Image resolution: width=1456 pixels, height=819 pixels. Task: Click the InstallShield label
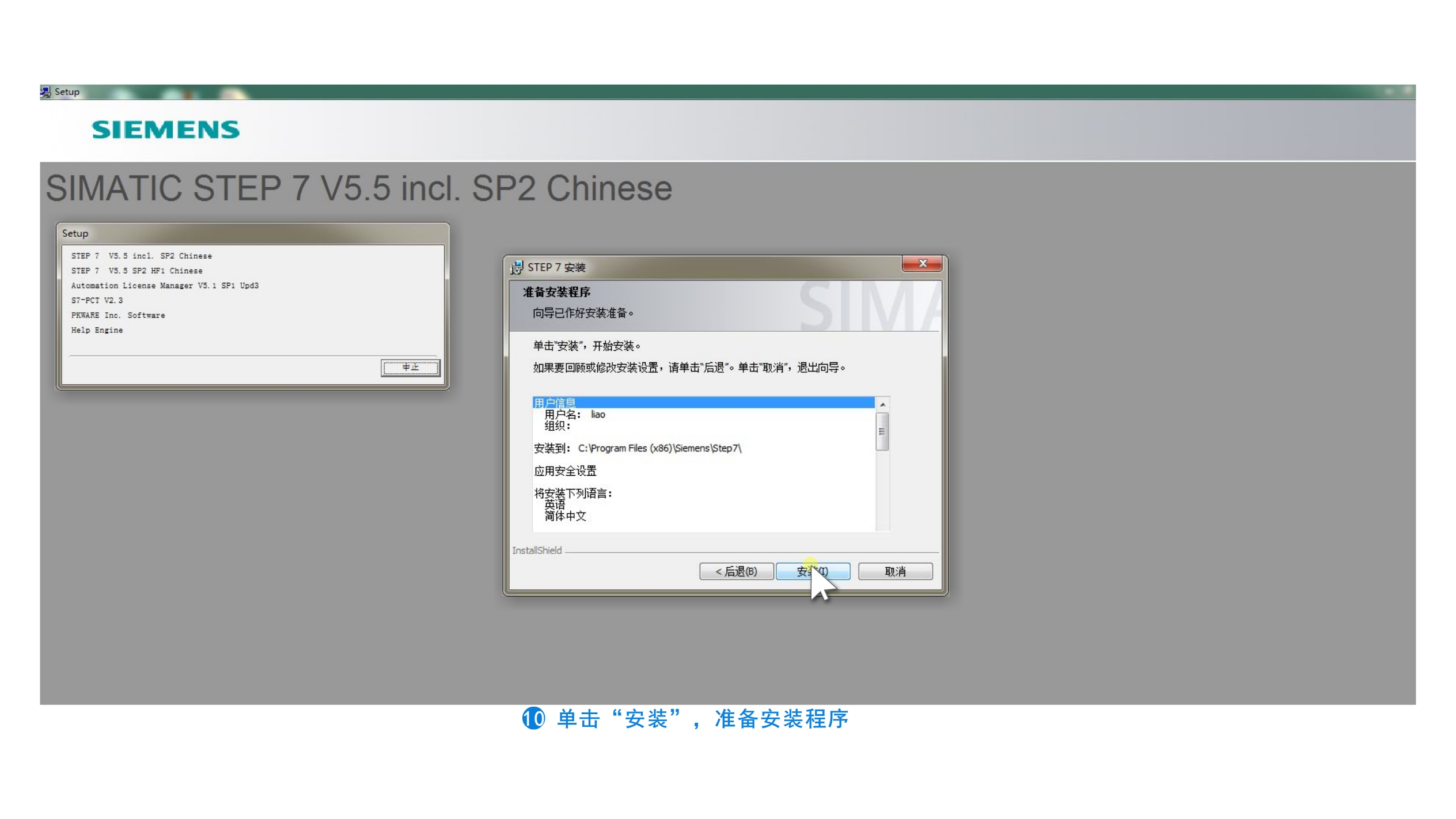click(x=537, y=551)
